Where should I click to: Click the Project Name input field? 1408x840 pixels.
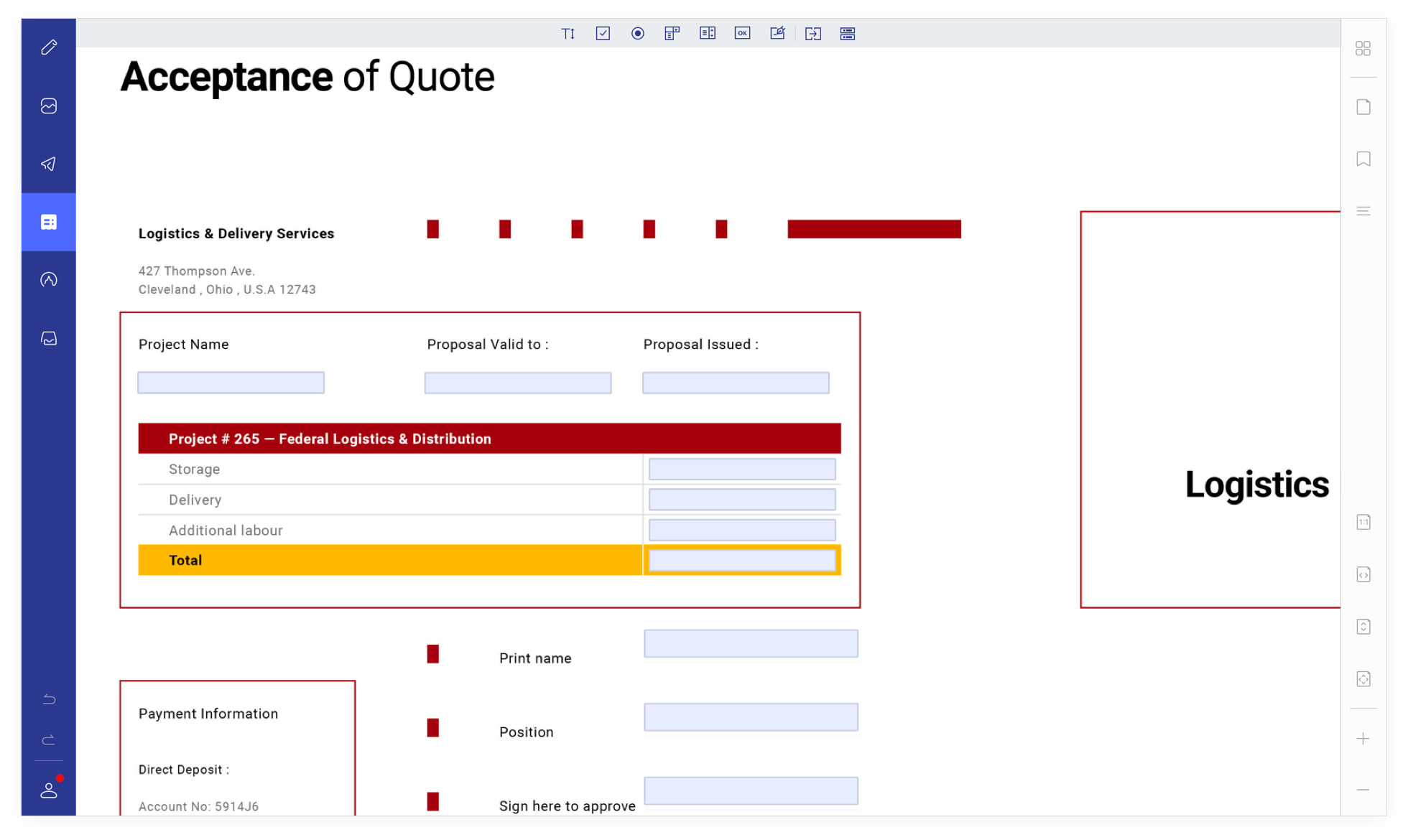231,383
